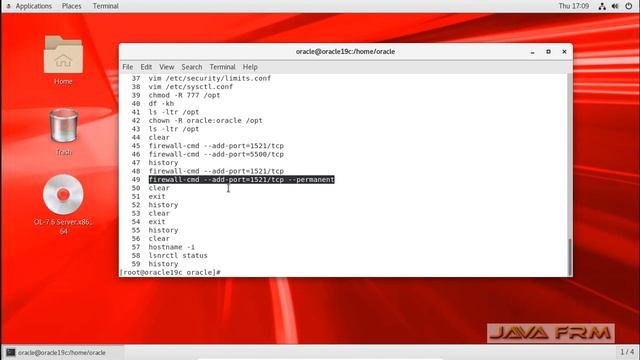This screenshot has height=360, width=640.
Task: Open the Search menu in terminal window
Action: click(x=192, y=67)
